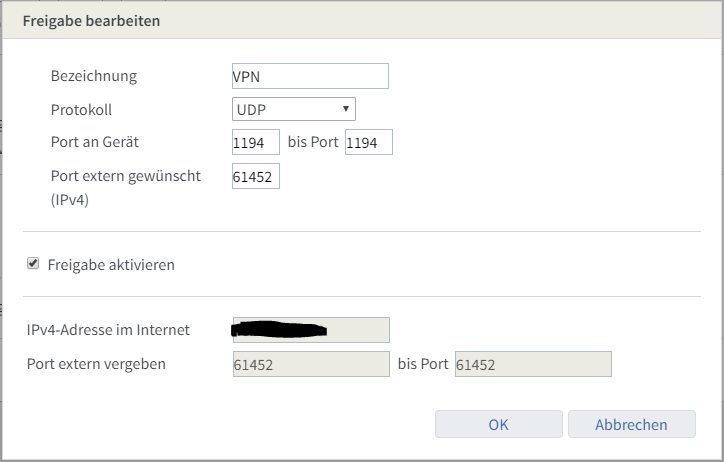The width and height of the screenshot is (724, 462).
Task: Click the redacted IPv4-Adresse im Internet field
Action: pos(310,330)
